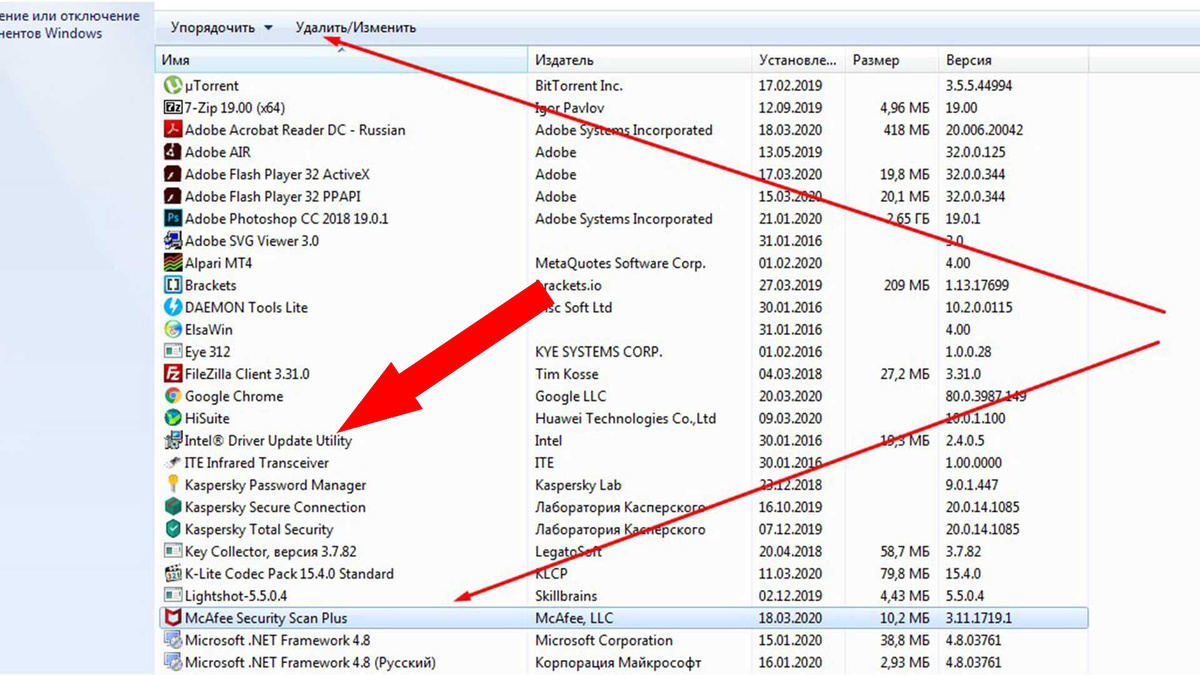Select the HiSuite icon
The image size is (1200, 675).
pyautogui.click(x=172, y=418)
